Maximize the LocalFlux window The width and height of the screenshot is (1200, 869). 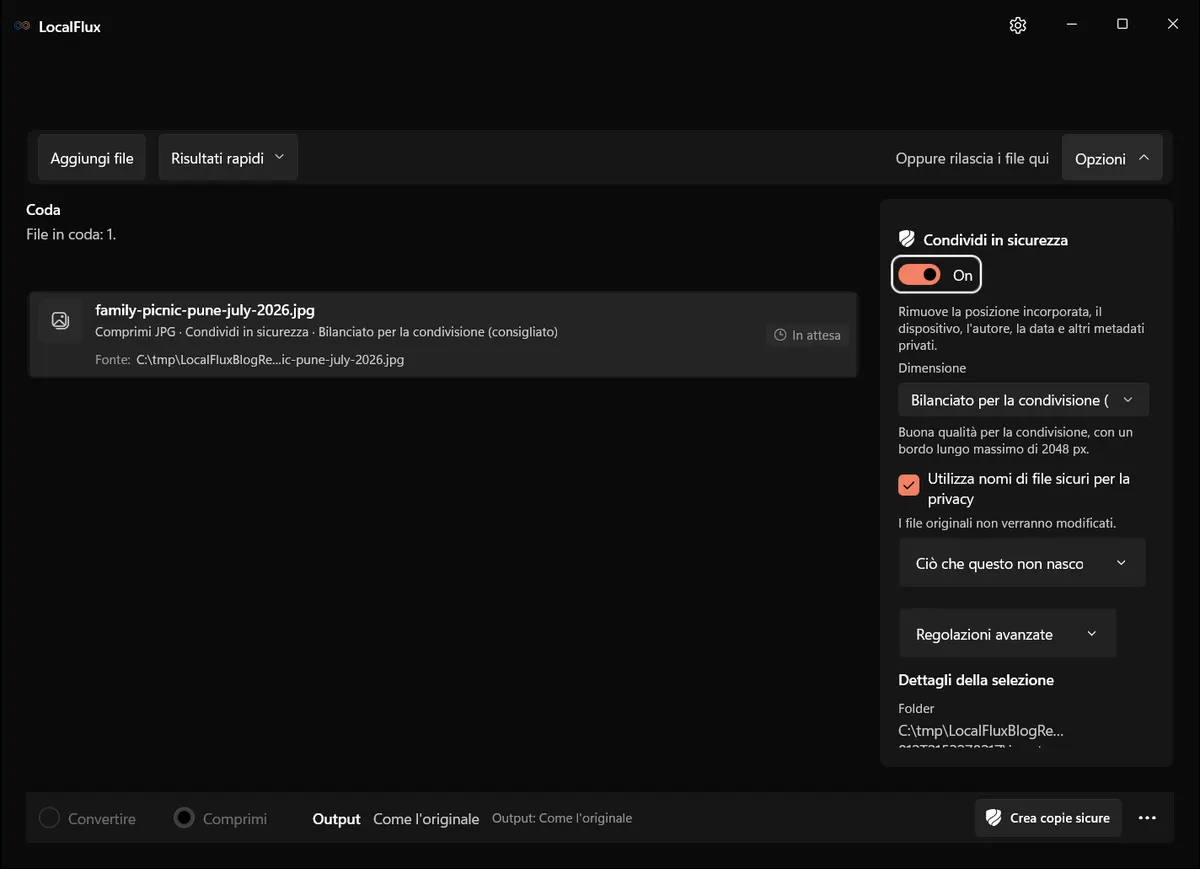[1122, 25]
